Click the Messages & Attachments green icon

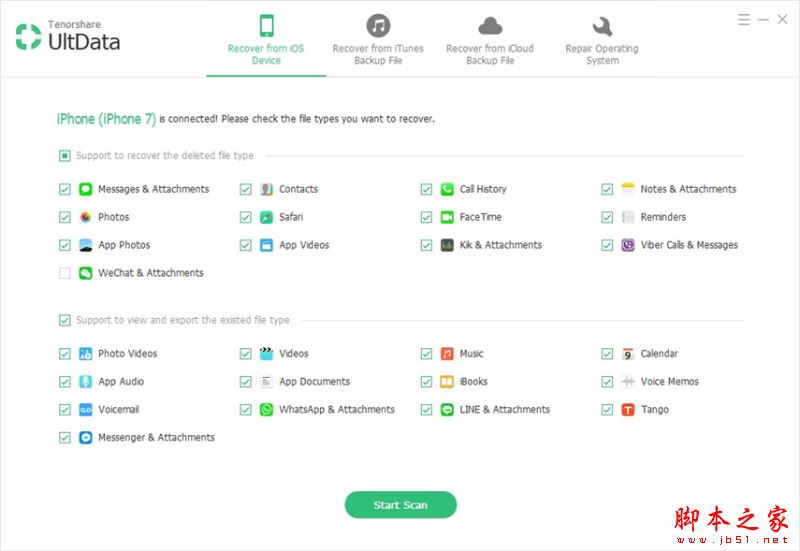click(85, 189)
